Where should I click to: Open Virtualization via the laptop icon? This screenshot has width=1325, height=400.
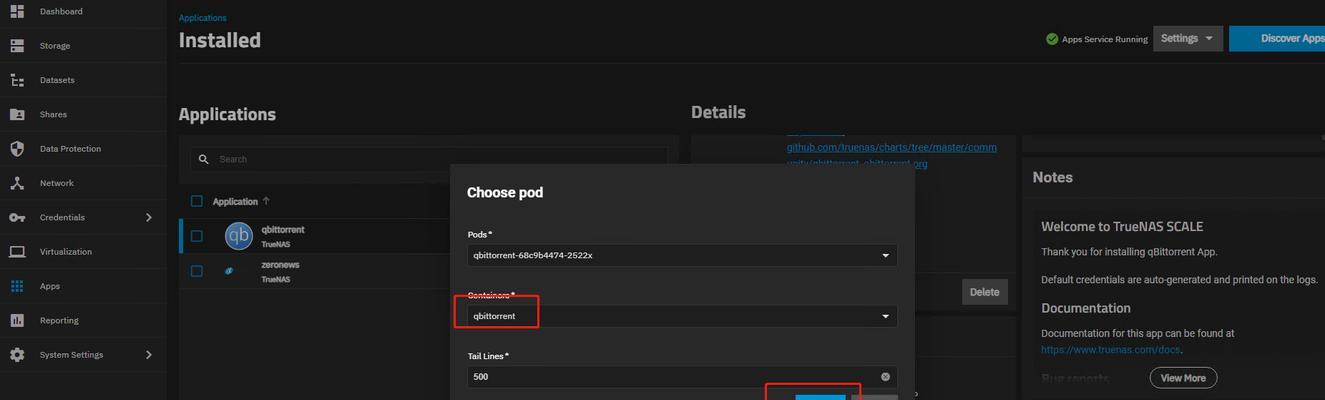pyautogui.click(x=17, y=252)
